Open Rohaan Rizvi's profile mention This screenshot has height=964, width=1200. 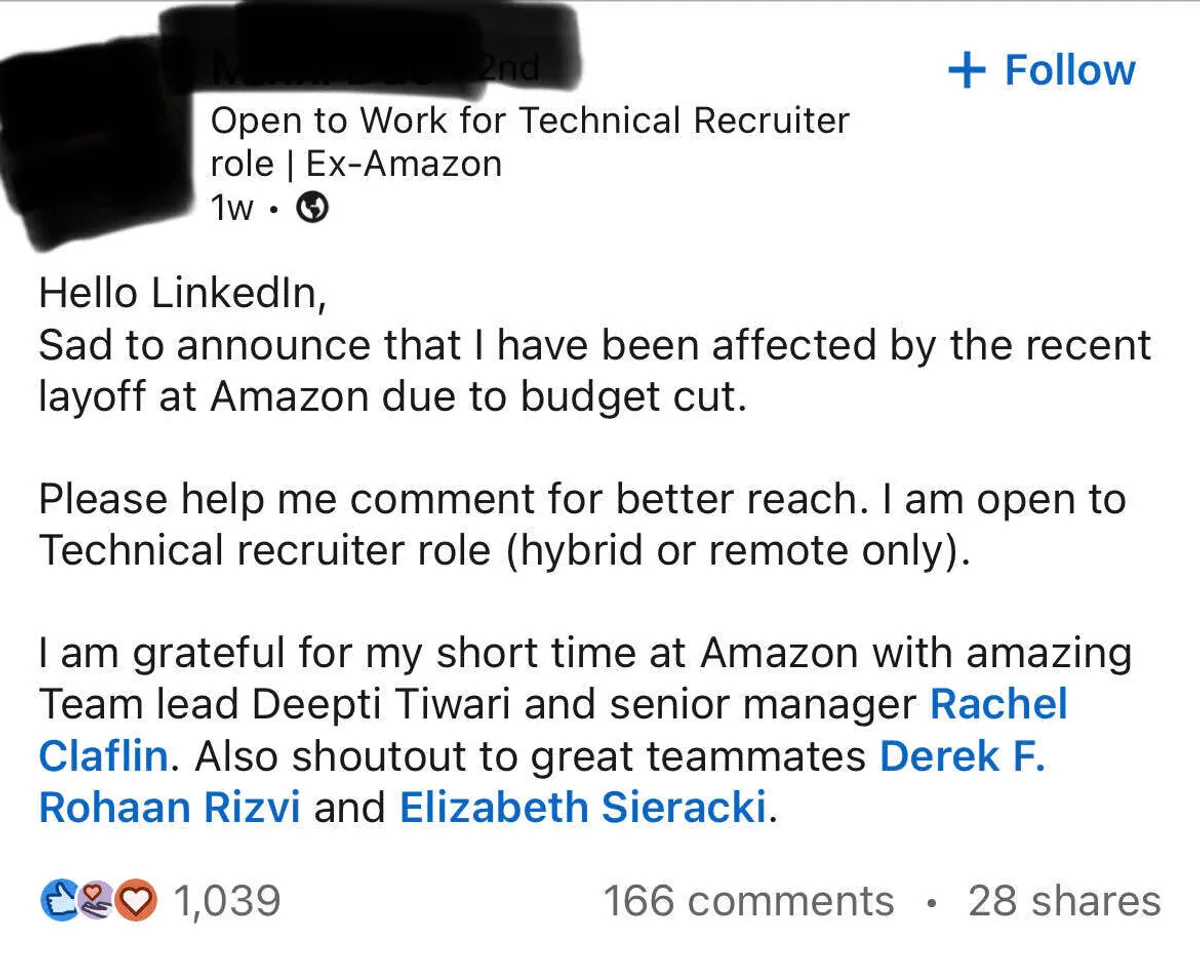(x=169, y=808)
